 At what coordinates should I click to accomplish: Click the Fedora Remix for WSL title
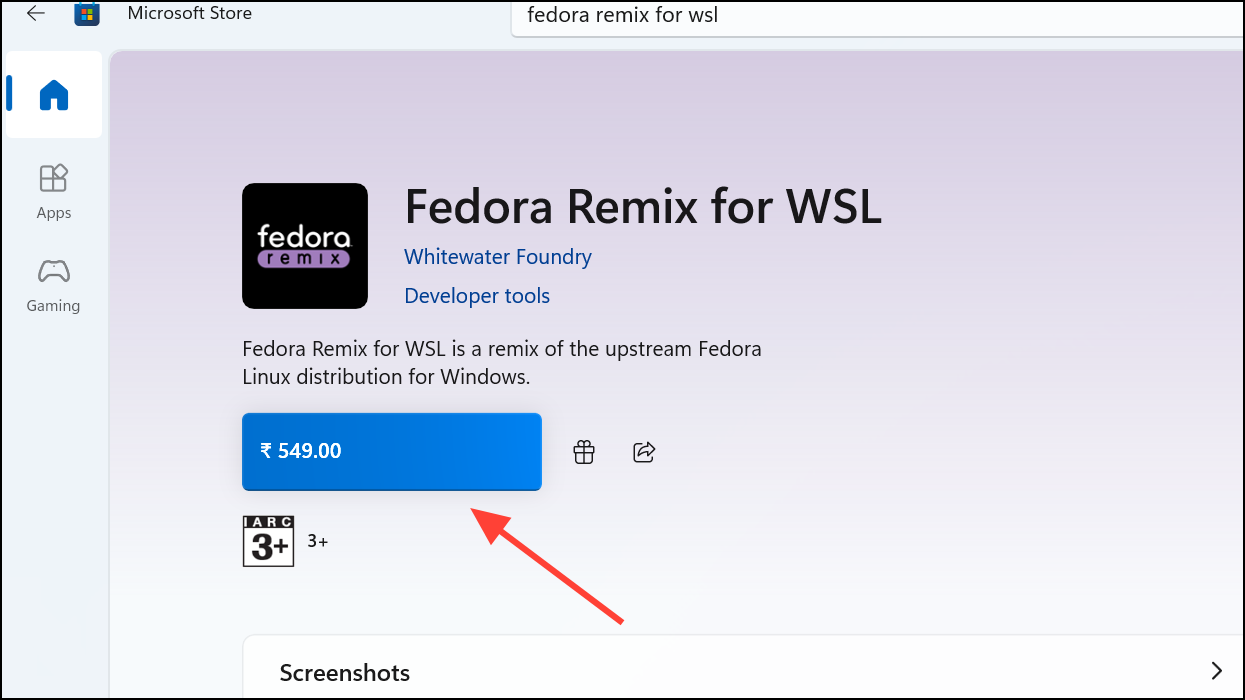tap(642, 207)
